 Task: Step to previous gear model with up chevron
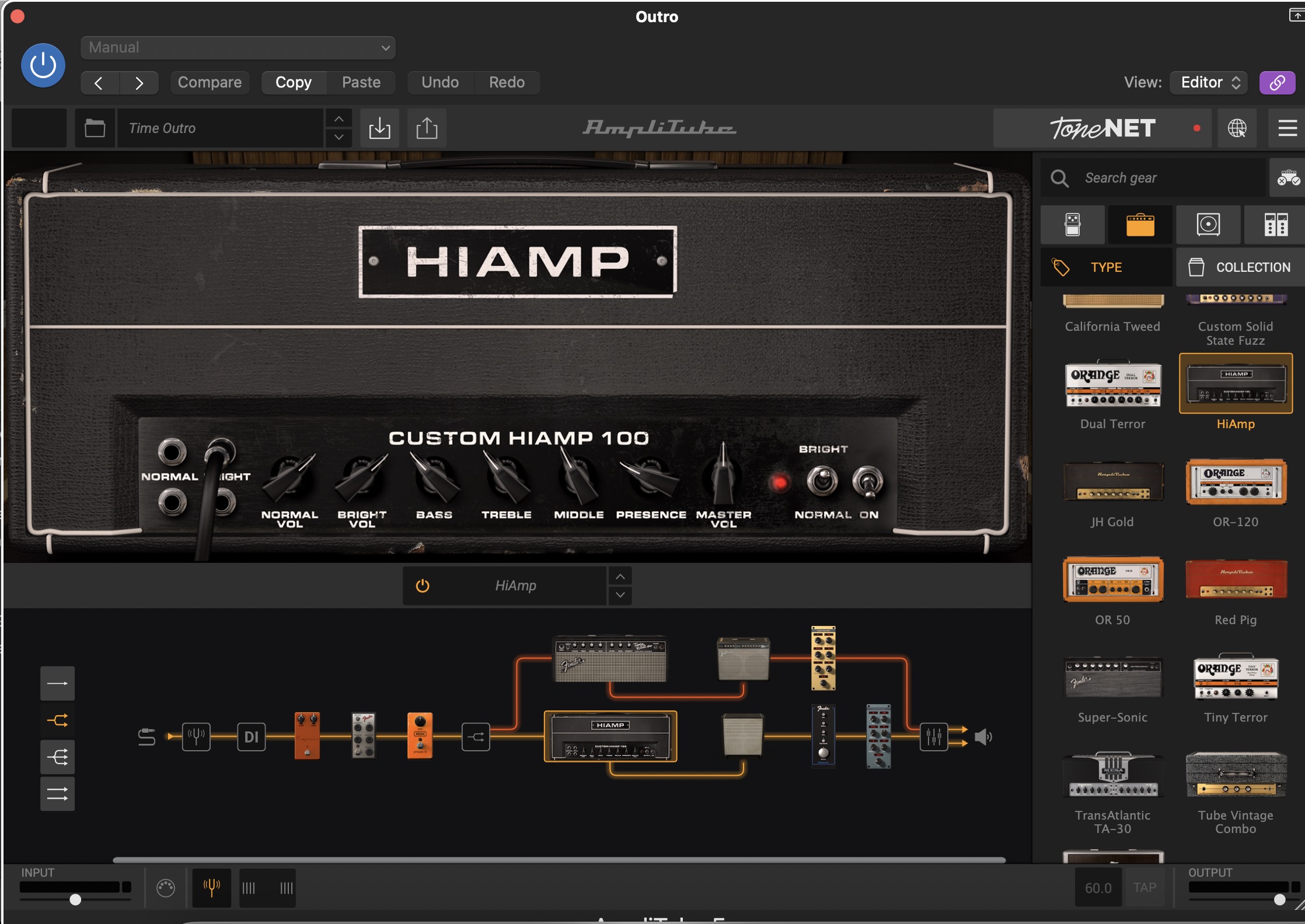pyautogui.click(x=620, y=576)
